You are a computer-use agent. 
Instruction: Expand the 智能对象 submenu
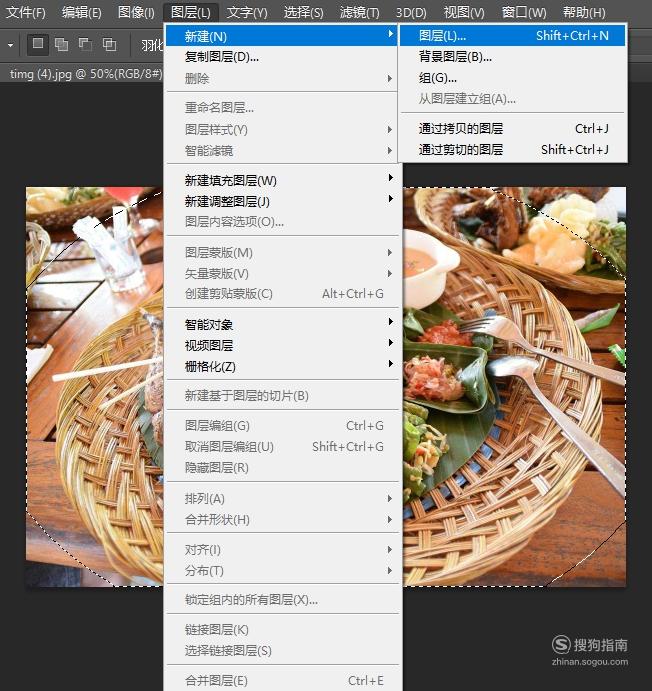(282, 325)
